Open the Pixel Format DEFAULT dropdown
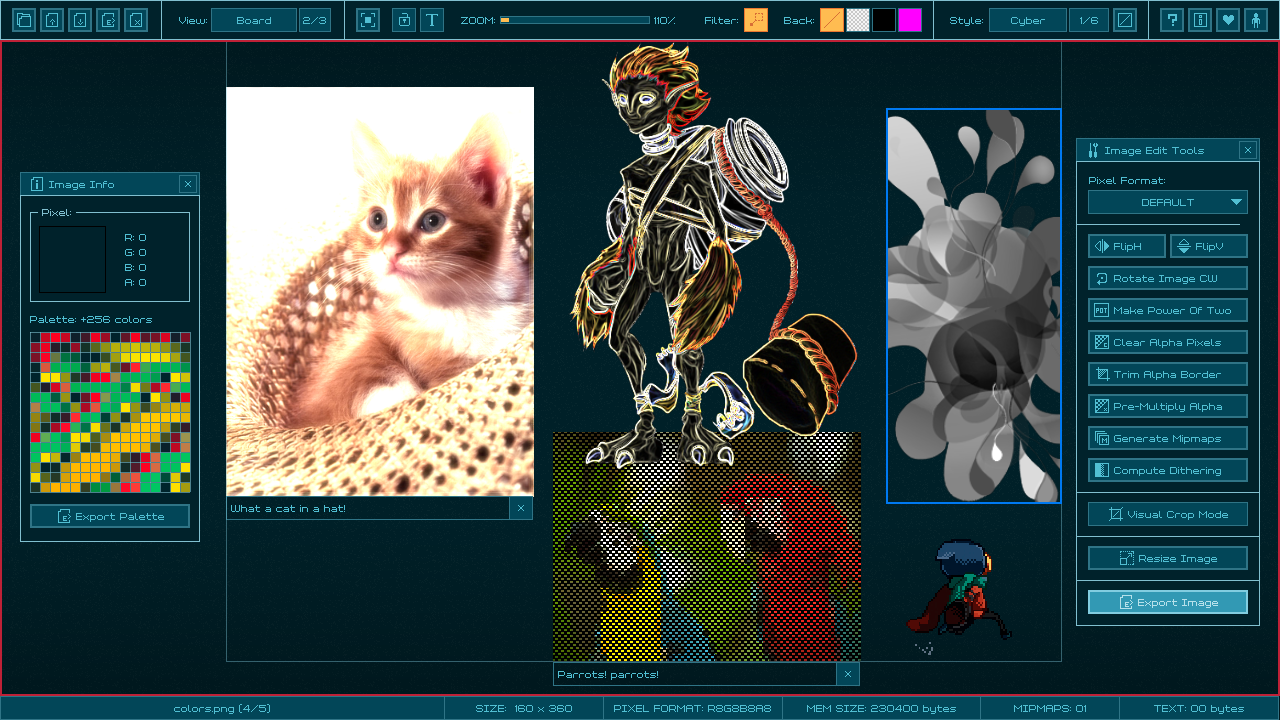This screenshot has width=1280, height=720. coord(1168,202)
